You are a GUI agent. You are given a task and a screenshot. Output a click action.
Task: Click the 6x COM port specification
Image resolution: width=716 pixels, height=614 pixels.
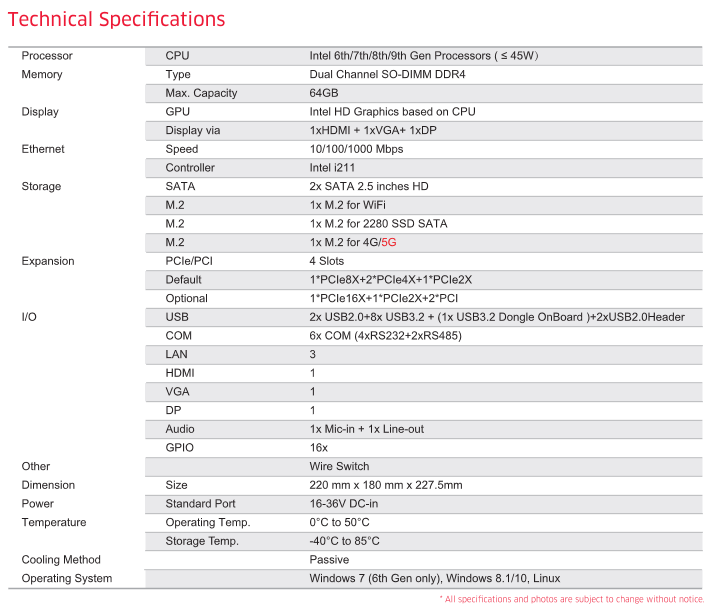[385, 336]
